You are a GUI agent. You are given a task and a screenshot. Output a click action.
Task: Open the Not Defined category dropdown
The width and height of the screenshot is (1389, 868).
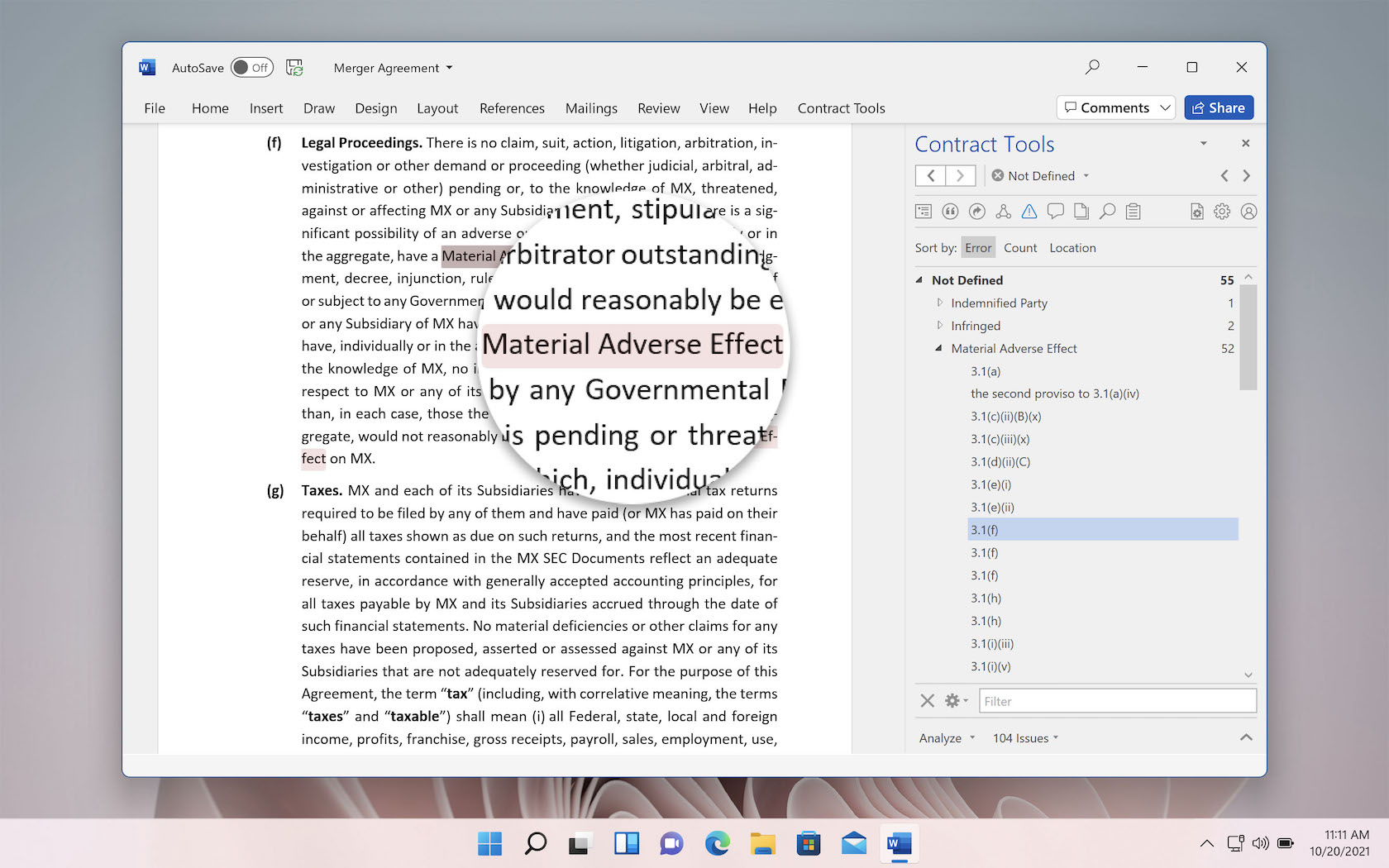pos(1086,175)
